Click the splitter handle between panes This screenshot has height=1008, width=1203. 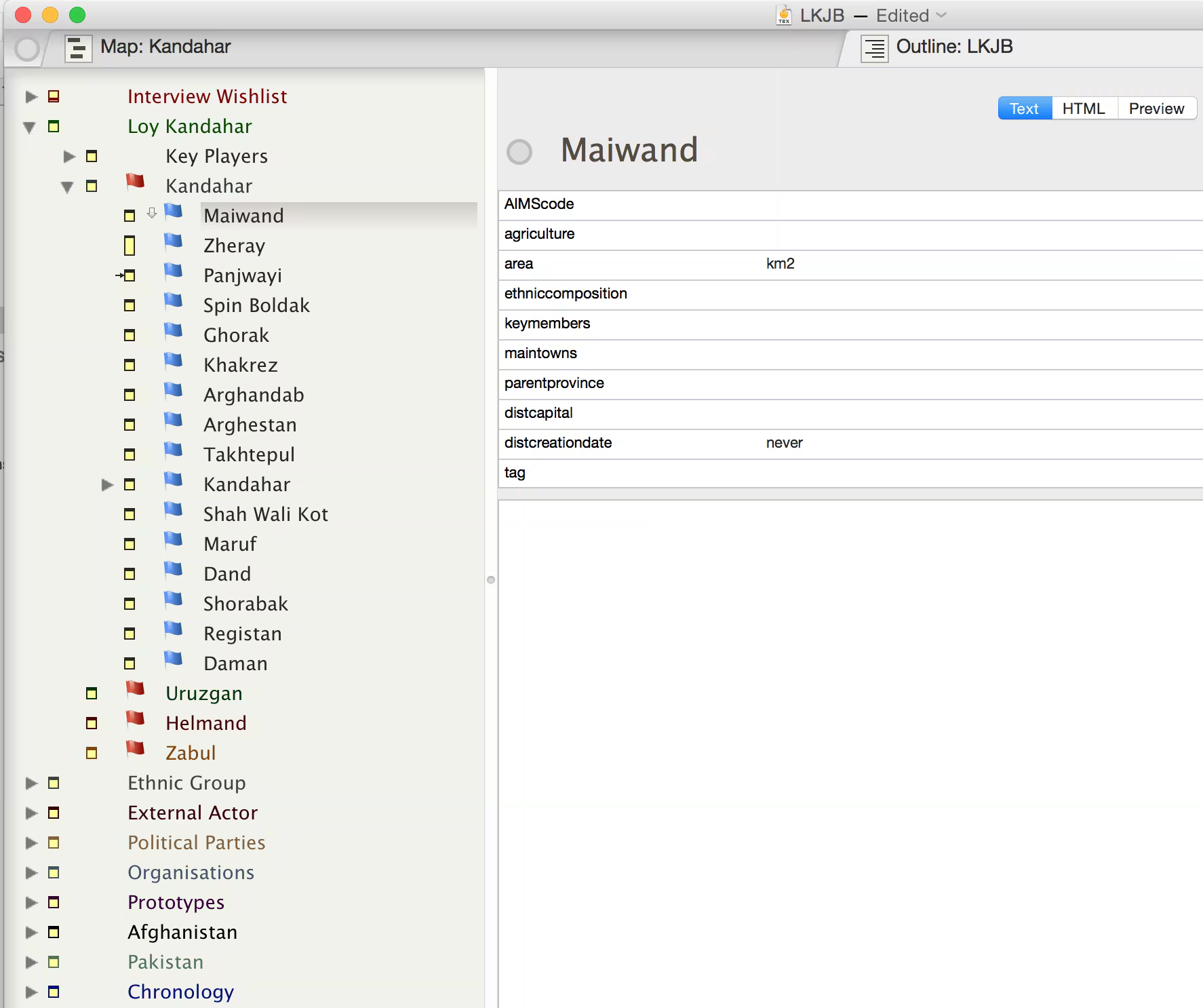click(x=491, y=580)
